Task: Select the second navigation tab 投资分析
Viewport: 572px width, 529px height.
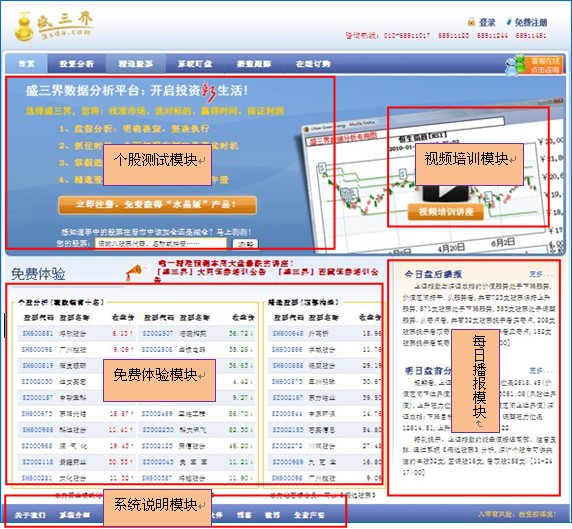Action: (x=77, y=64)
